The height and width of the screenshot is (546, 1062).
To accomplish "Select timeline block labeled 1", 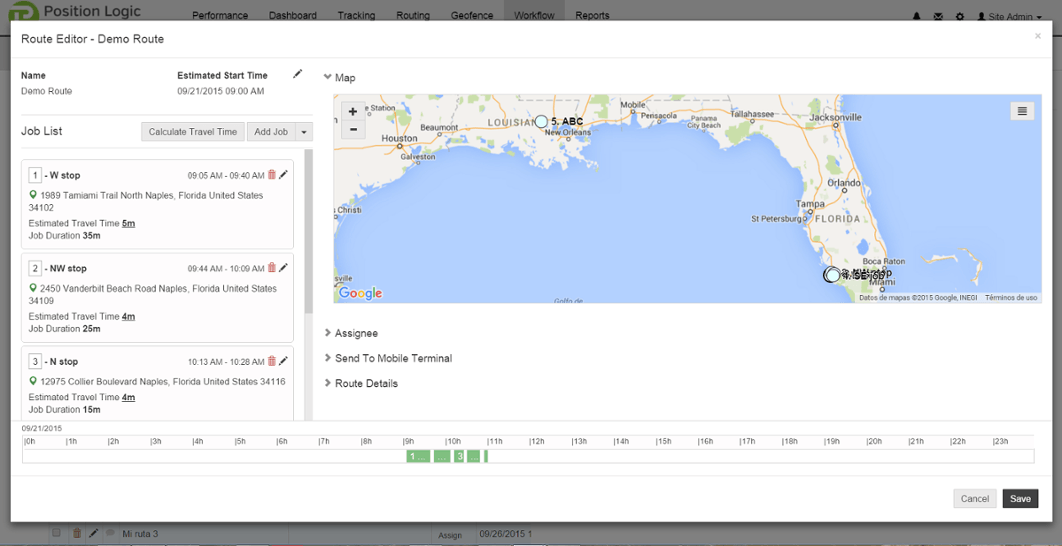I will 418,457.
